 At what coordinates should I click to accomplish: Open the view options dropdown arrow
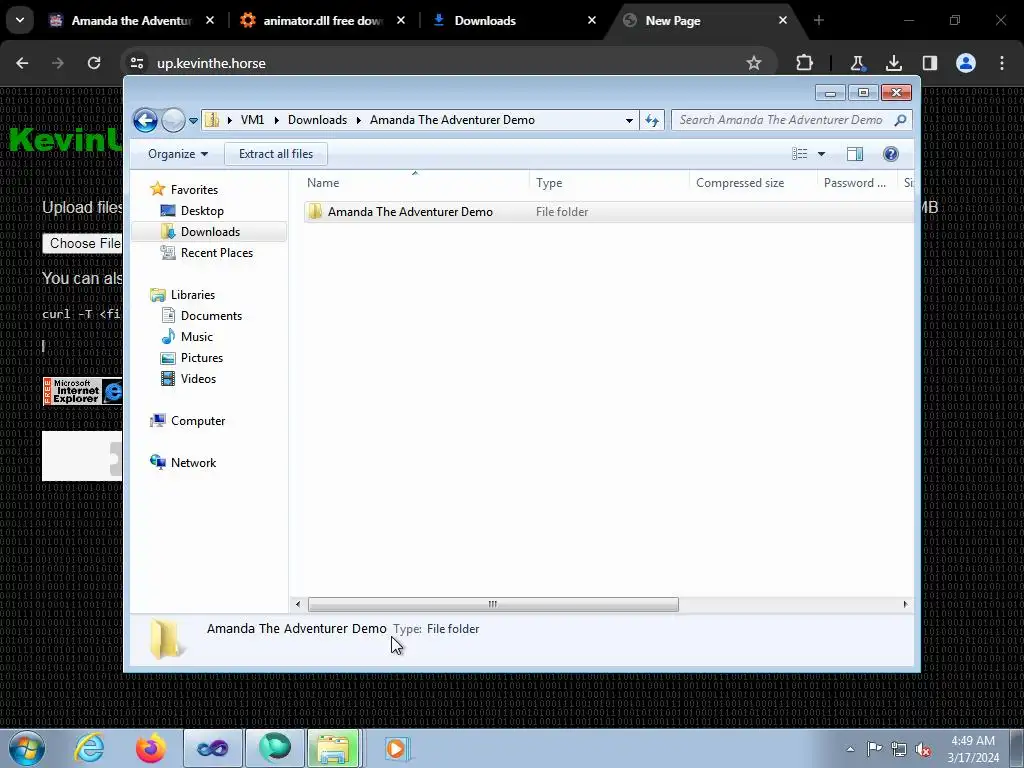822,154
